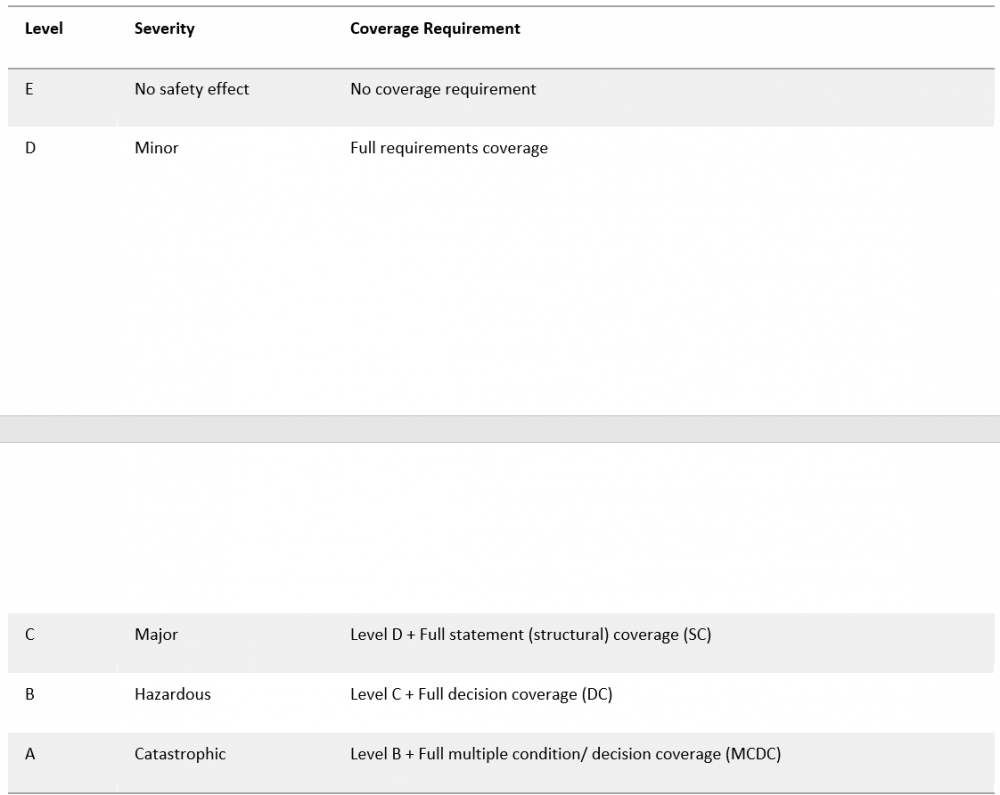Click the multiple condition/decision coverage (MCDC) text
The height and width of the screenshot is (795, 1000).
[x=565, y=754]
